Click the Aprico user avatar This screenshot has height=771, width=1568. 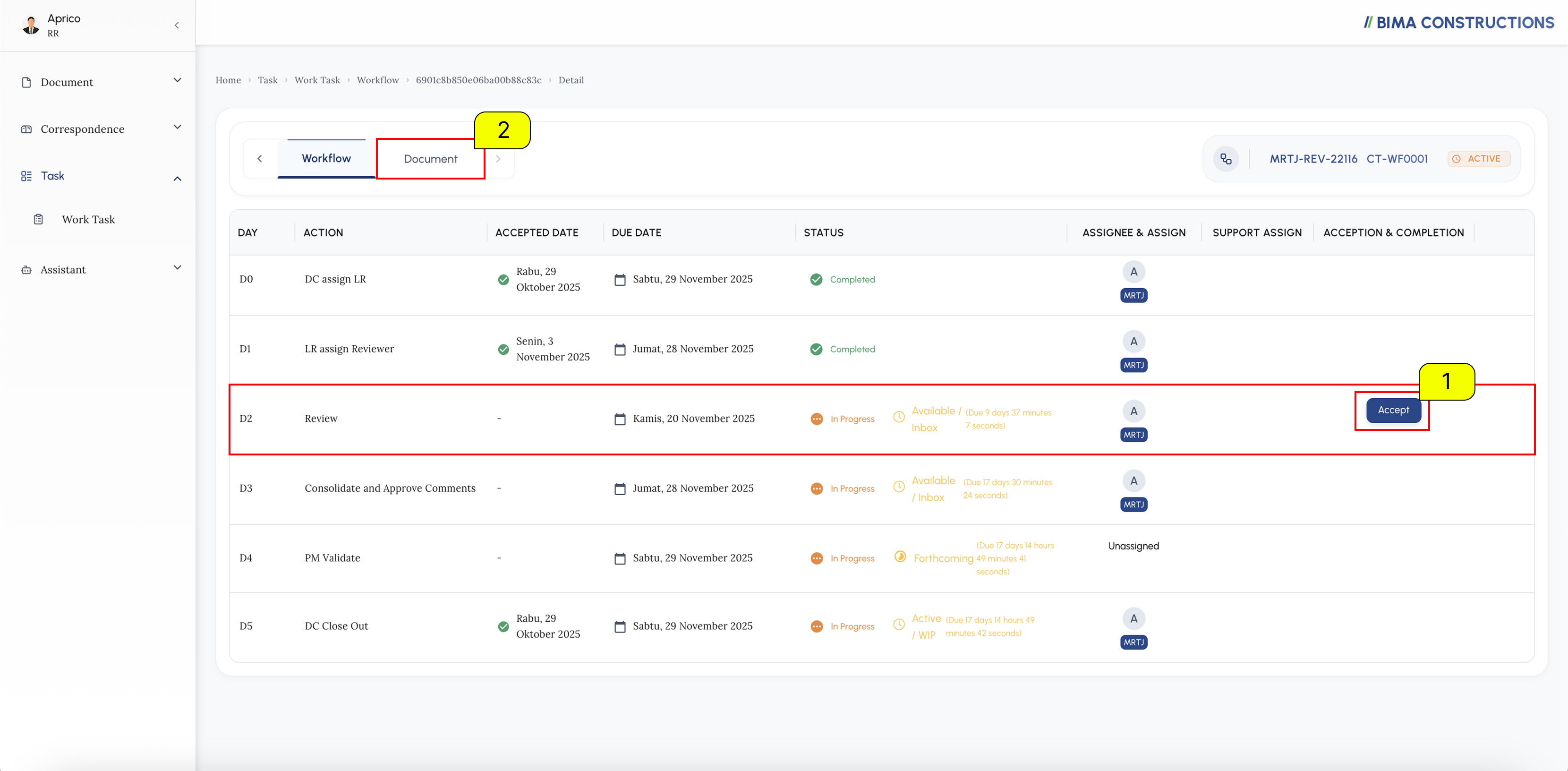[x=30, y=25]
